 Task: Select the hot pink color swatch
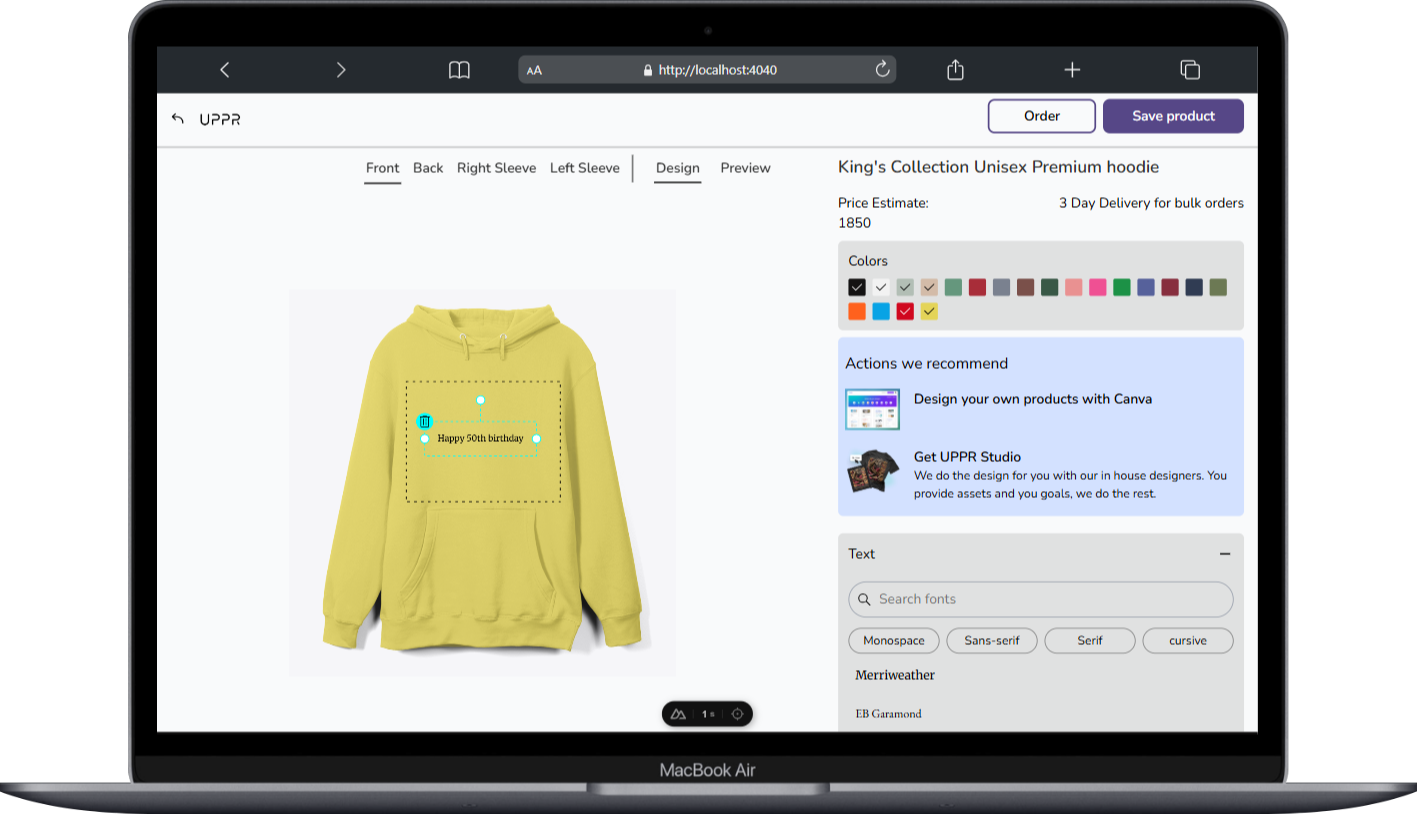click(x=1097, y=287)
